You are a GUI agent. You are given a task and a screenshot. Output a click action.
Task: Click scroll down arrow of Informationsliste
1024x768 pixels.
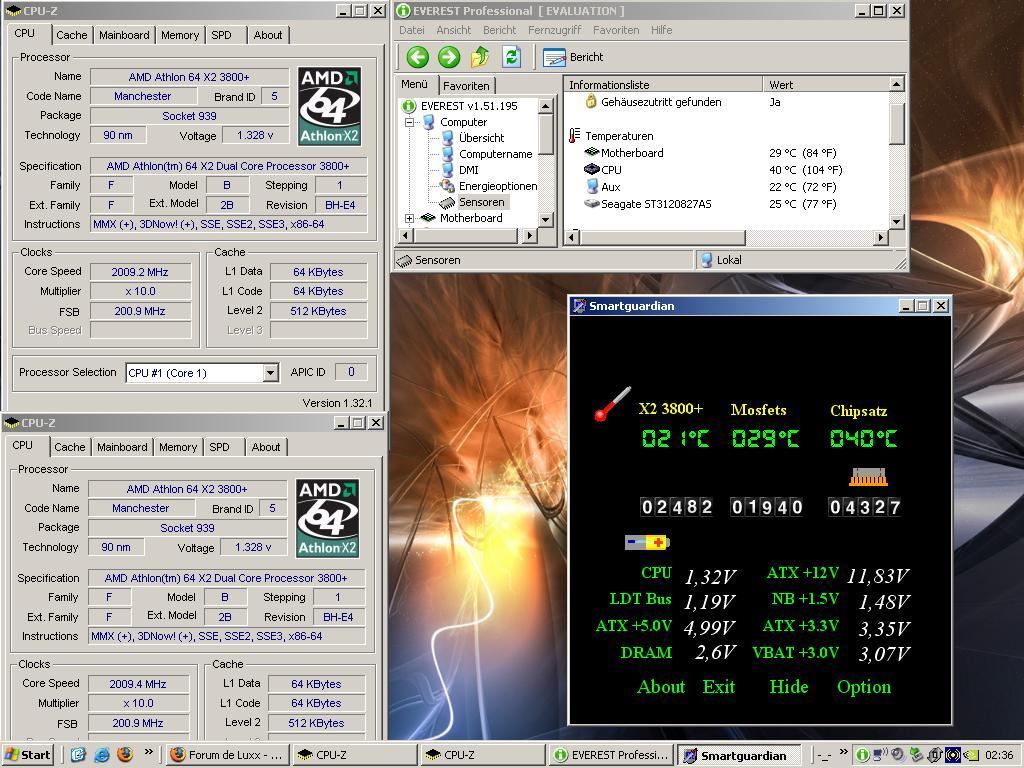point(897,221)
